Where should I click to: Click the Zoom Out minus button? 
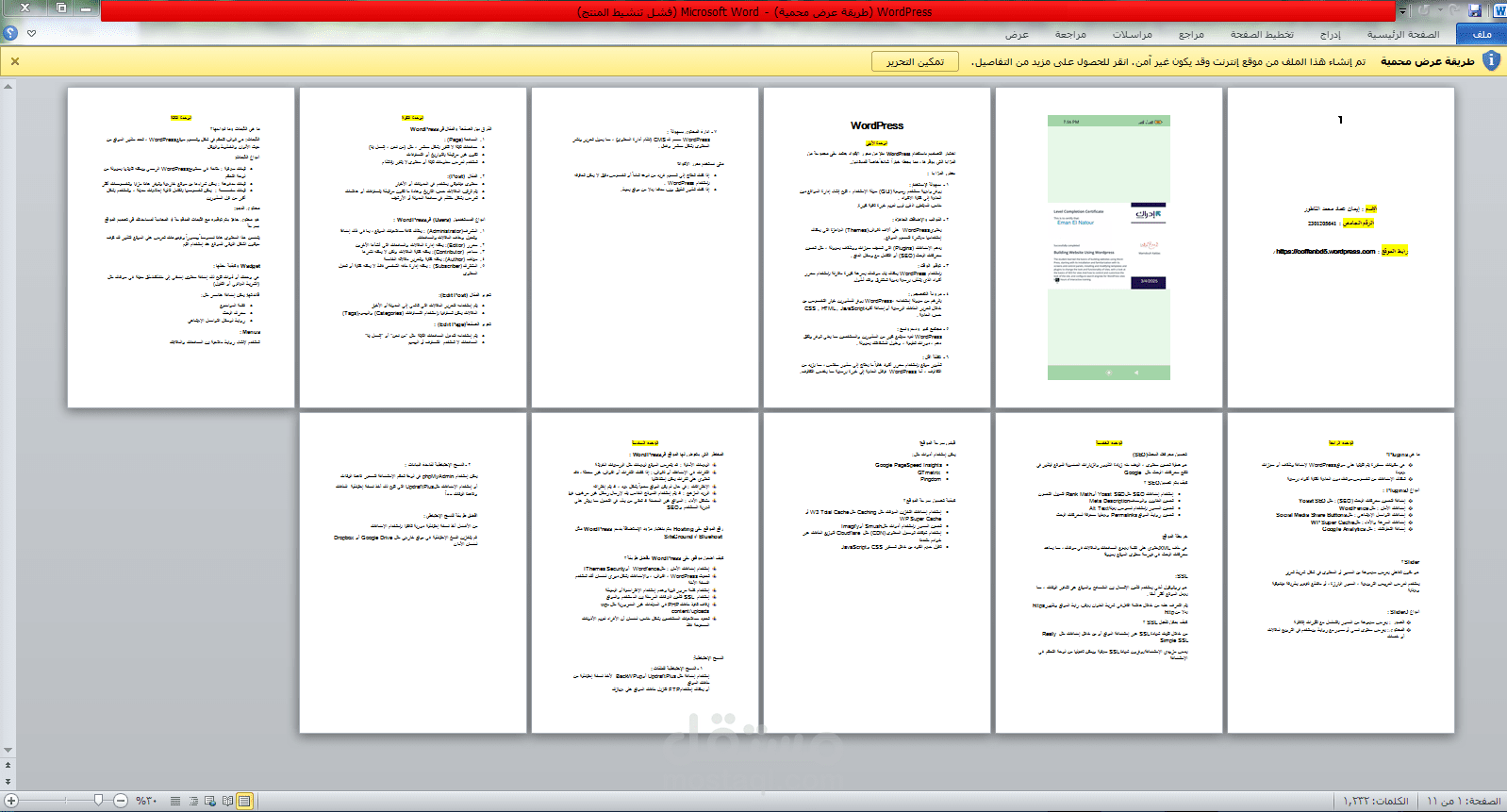[121, 801]
